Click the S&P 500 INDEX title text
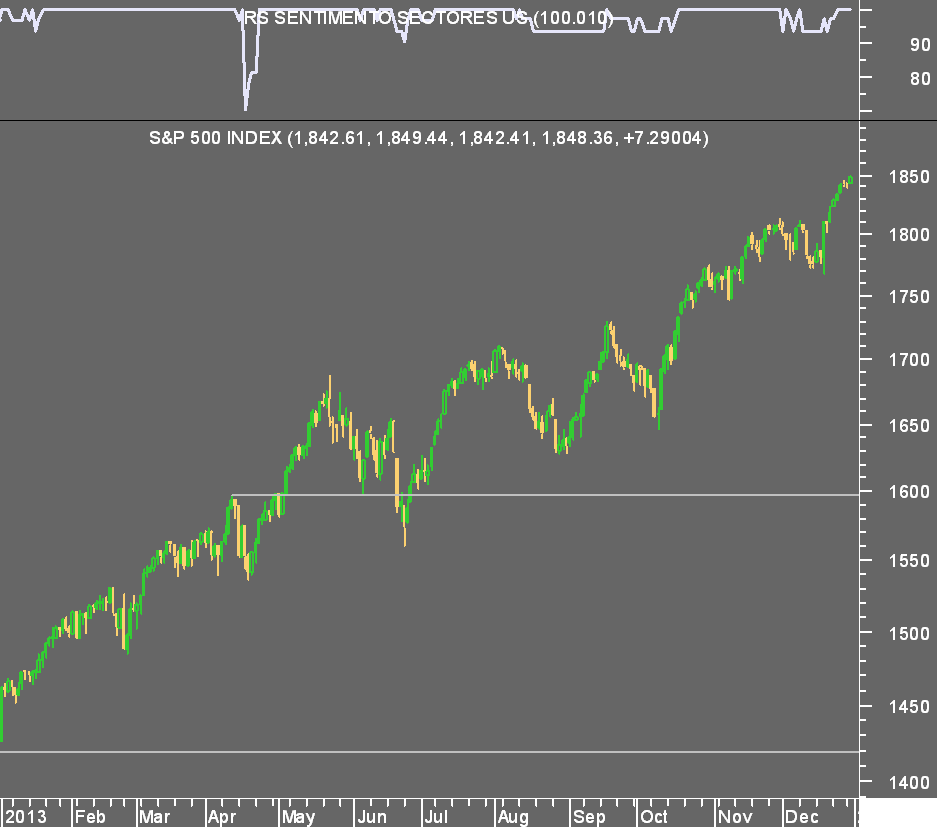Viewport: 937px width, 827px height. [428, 138]
